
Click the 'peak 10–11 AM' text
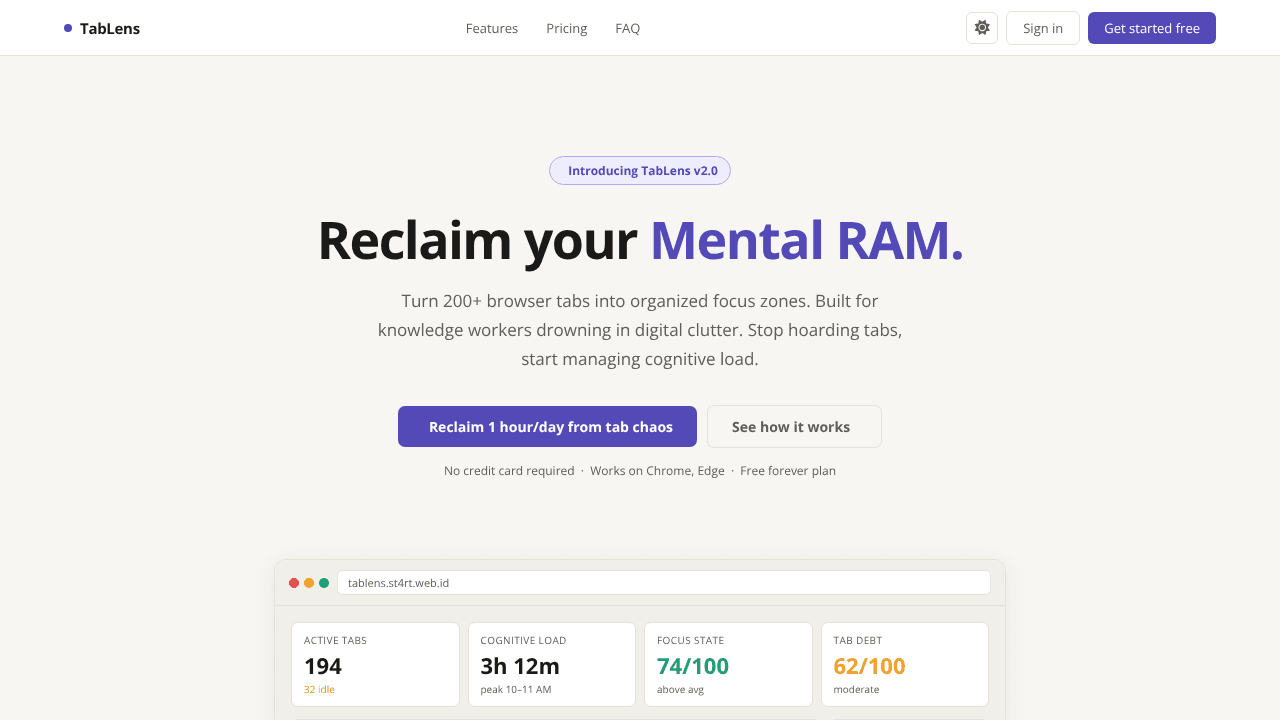pos(516,690)
